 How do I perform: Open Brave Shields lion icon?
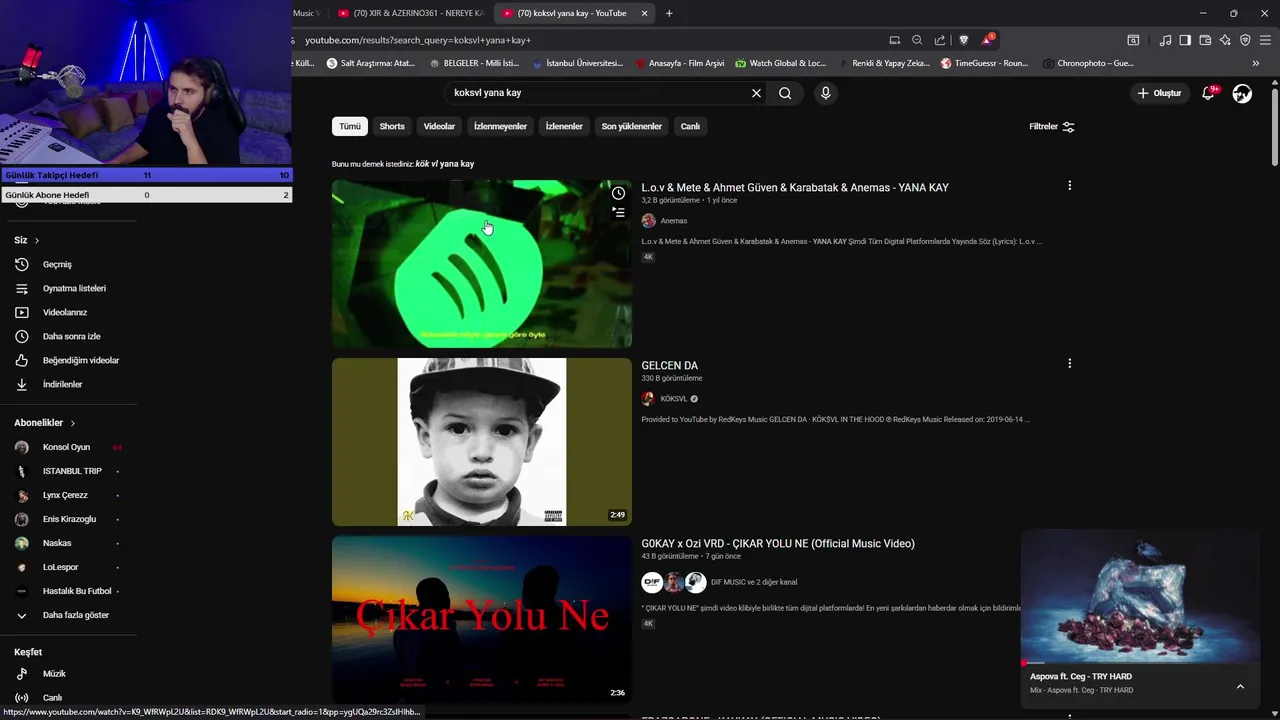(963, 40)
